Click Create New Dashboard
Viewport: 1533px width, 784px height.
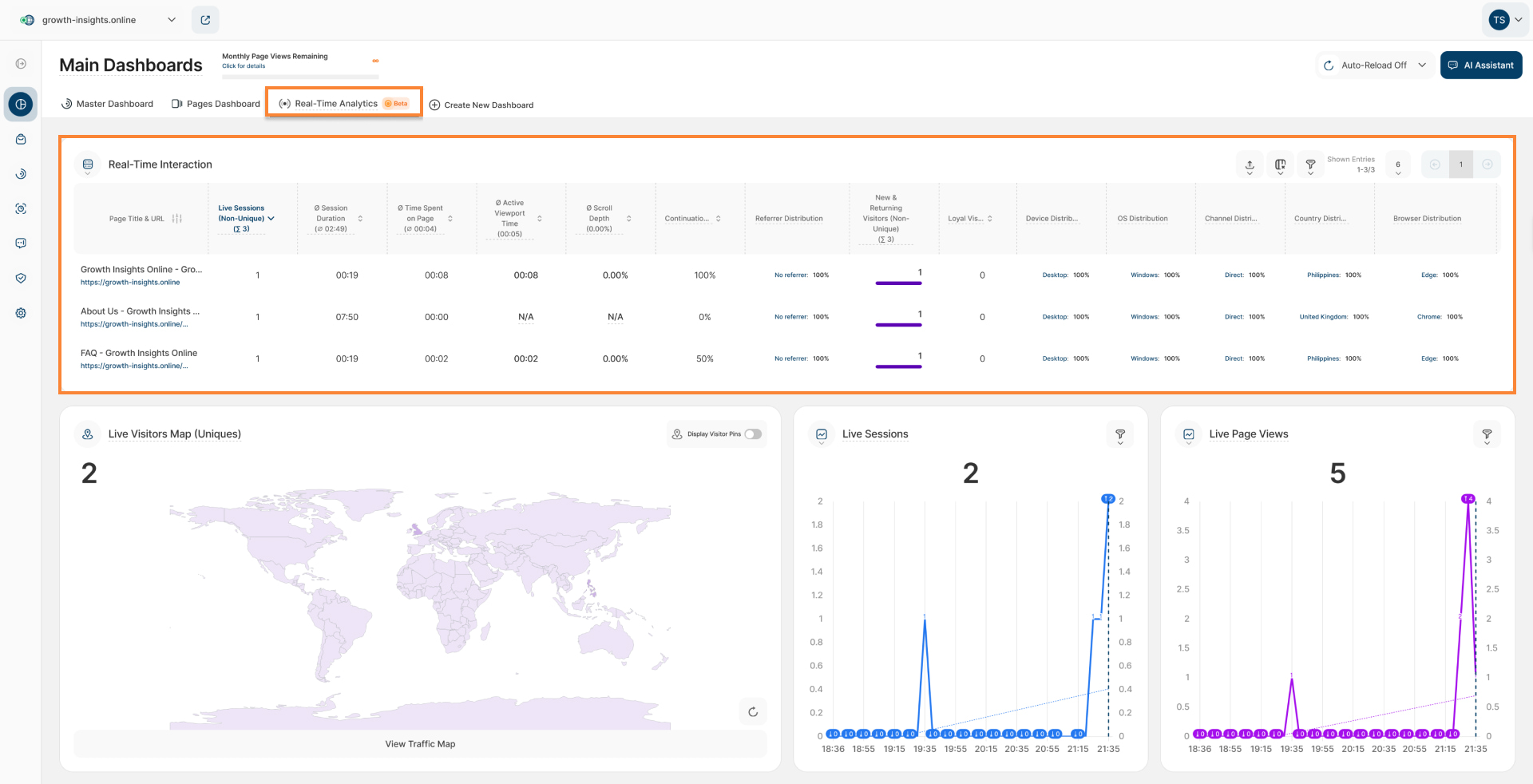coord(481,105)
